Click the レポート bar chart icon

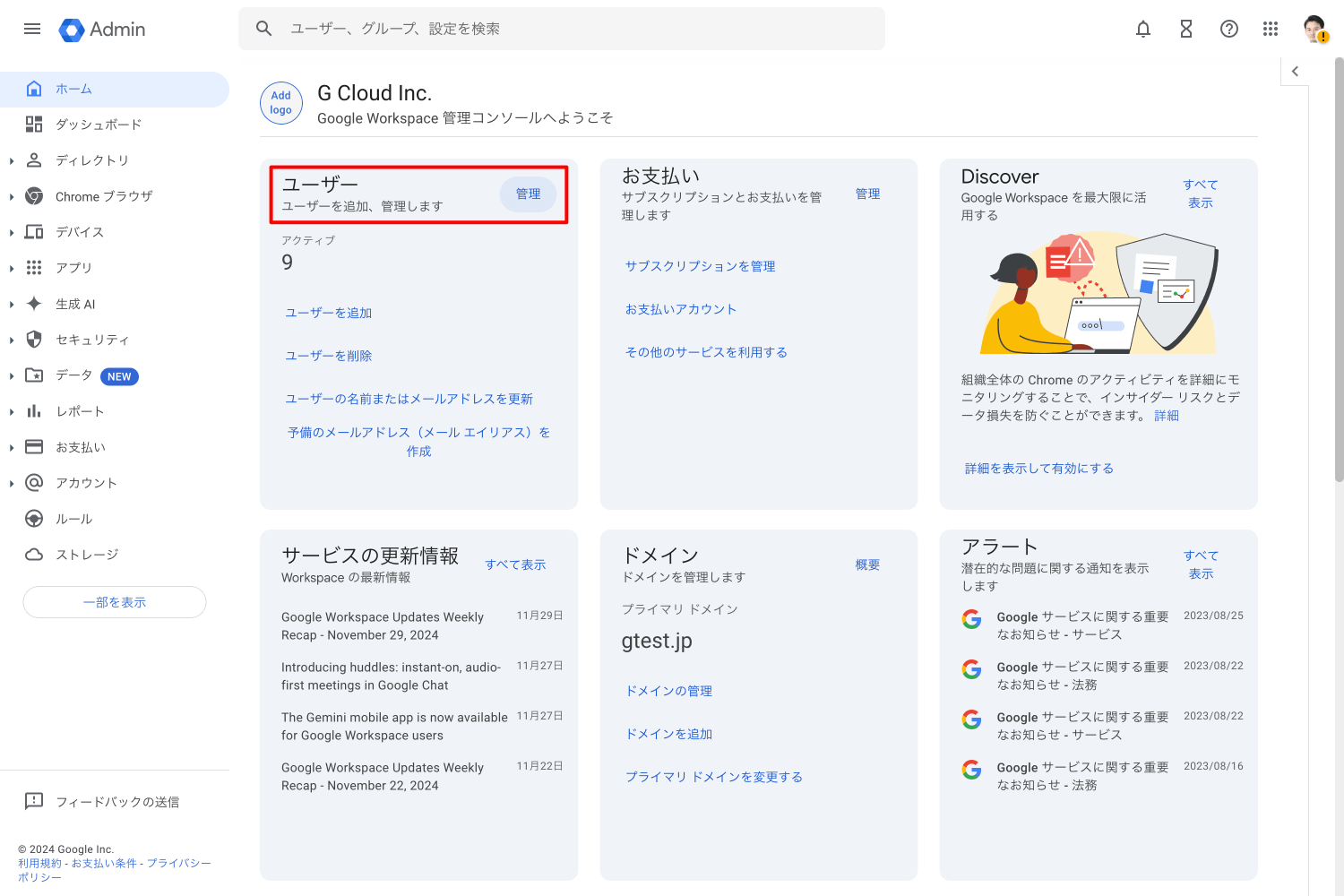34,411
